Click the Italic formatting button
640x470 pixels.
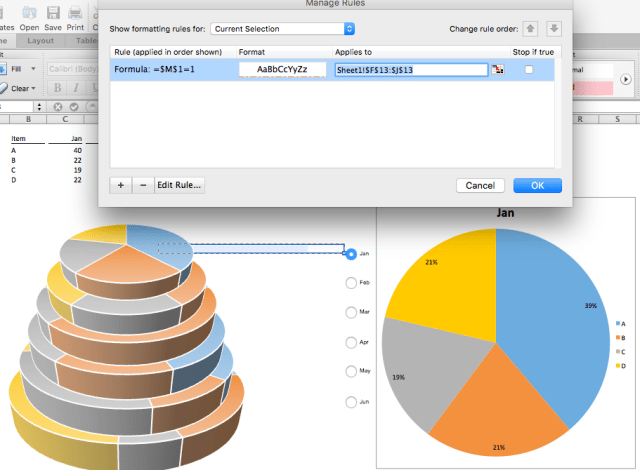(76, 88)
